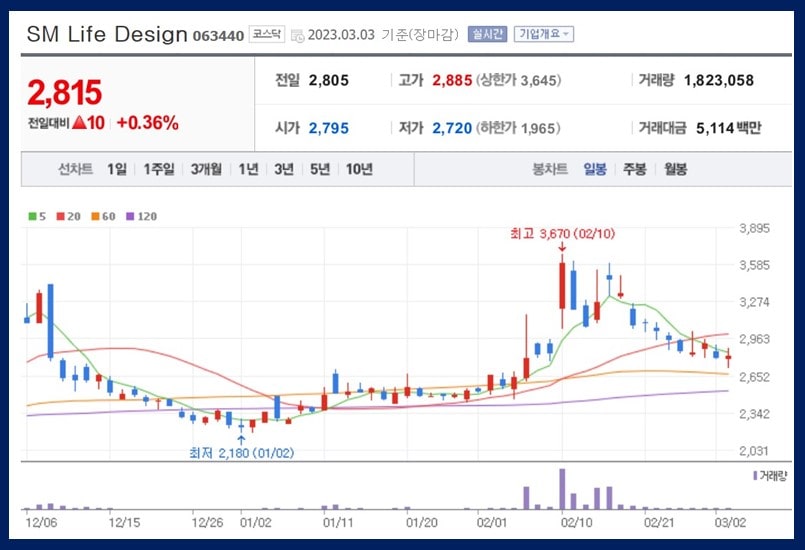Click the 3,895 price axis label

coord(755,228)
